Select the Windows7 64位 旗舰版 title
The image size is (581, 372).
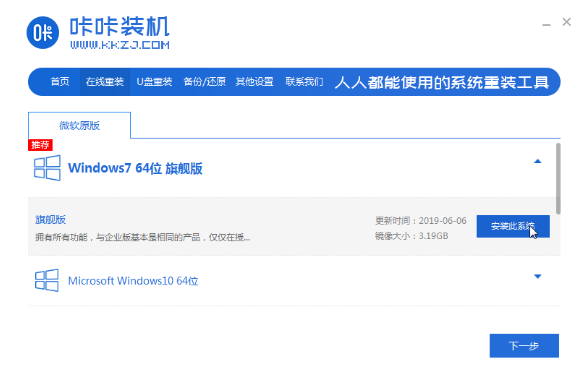pos(135,168)
